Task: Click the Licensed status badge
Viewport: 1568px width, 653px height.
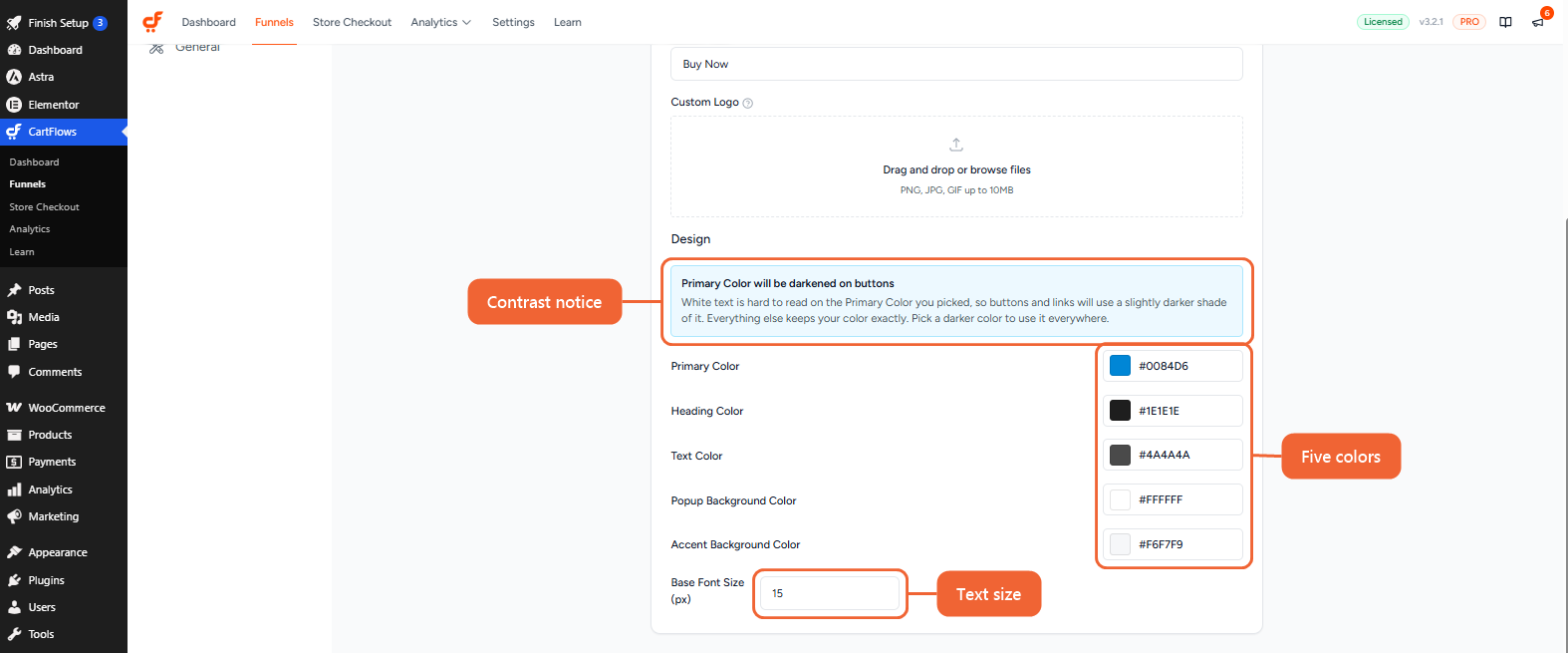Action: tap(1383, 22)
